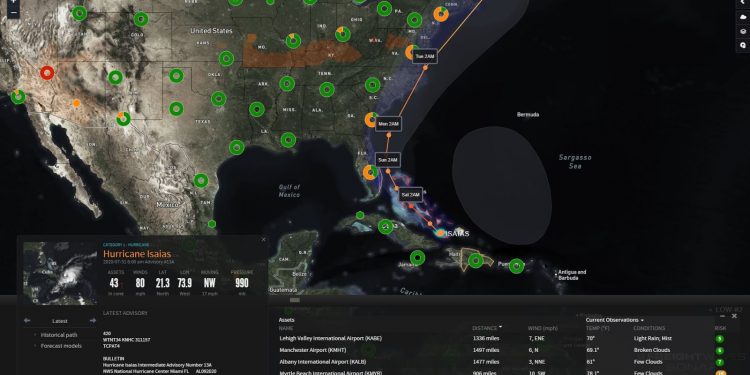Click the bottom panel resize handle

pos(295,300)
